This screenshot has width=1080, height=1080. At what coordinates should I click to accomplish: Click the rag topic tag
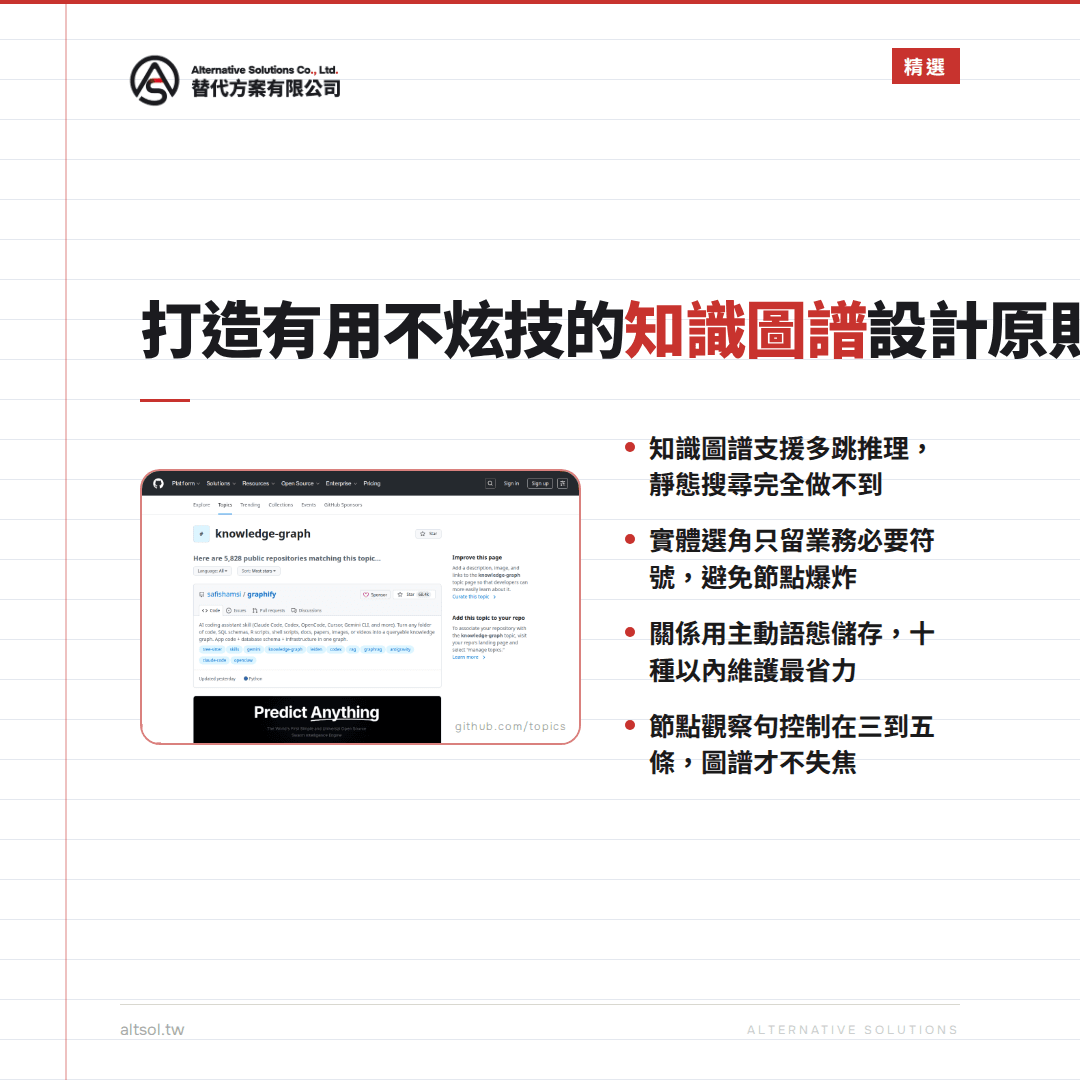click(353, 650)
